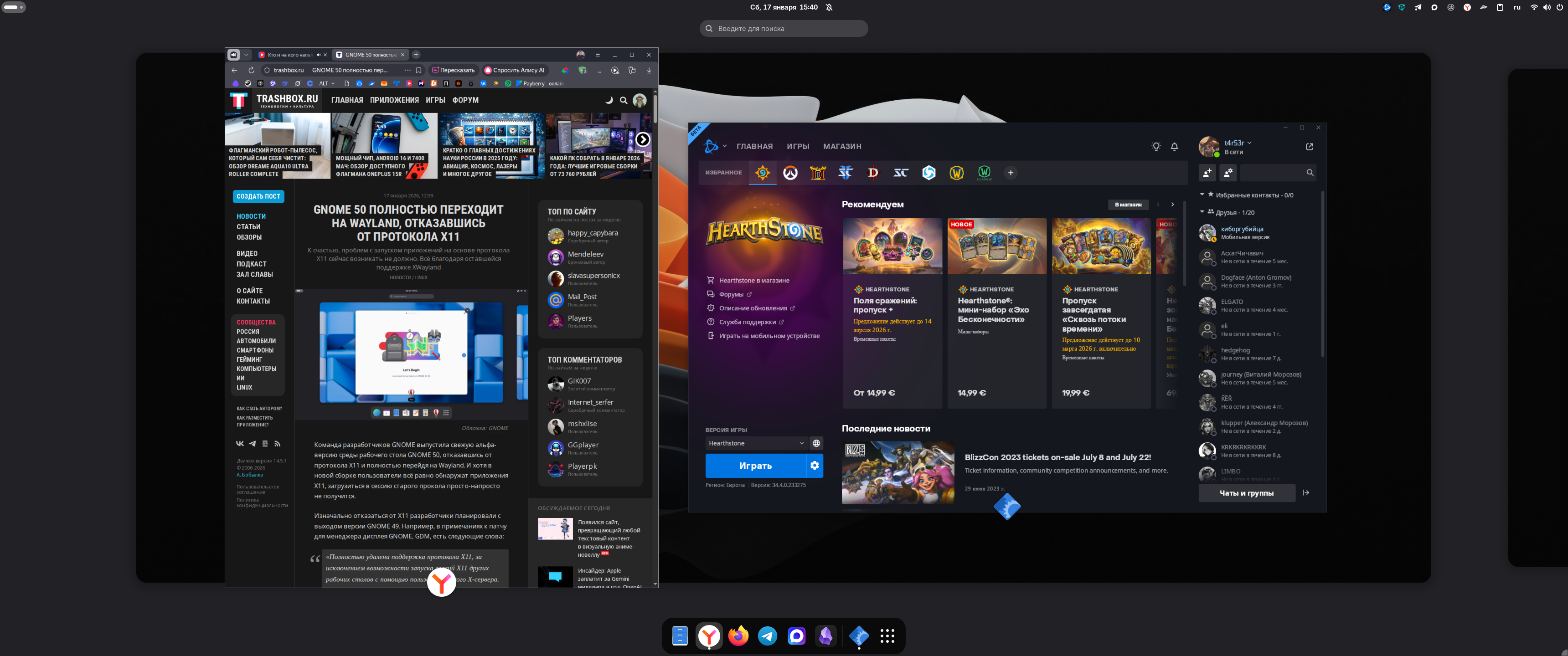Expand Hearthstone game version dropdown
1568x656 pixels.
coord(755,443)
